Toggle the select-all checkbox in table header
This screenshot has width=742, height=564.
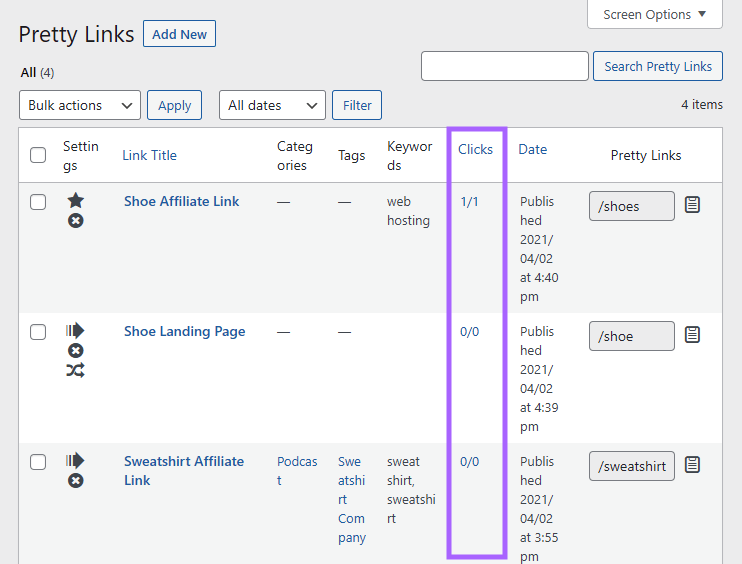38,155
